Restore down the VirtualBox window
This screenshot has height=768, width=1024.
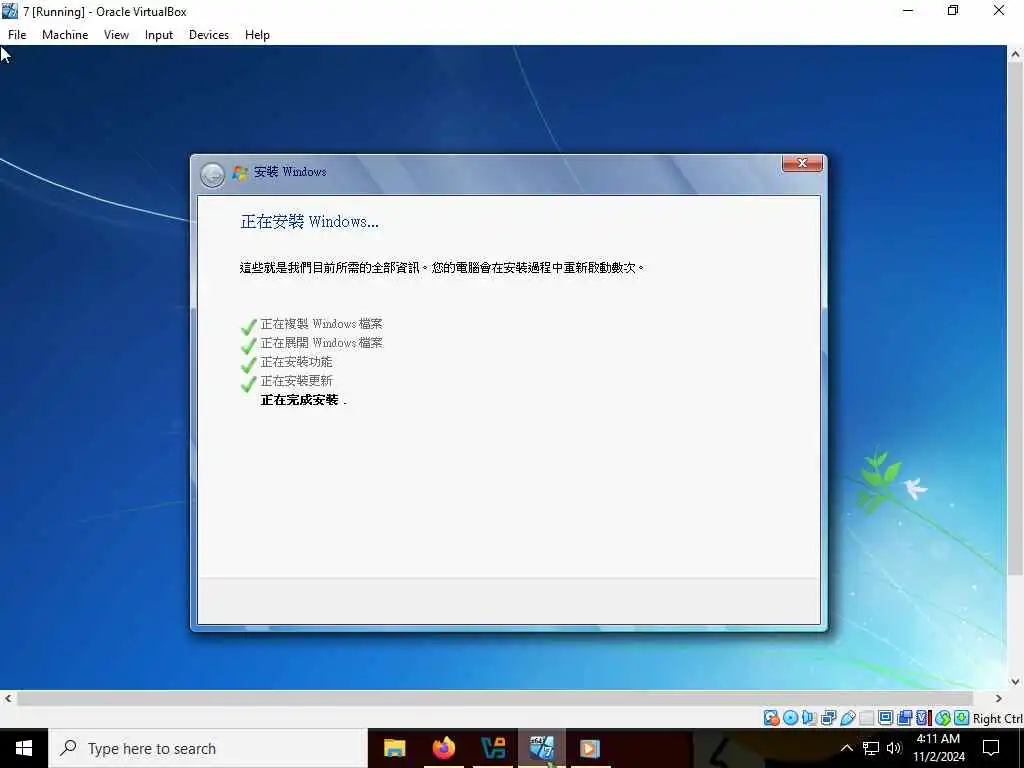953,10
